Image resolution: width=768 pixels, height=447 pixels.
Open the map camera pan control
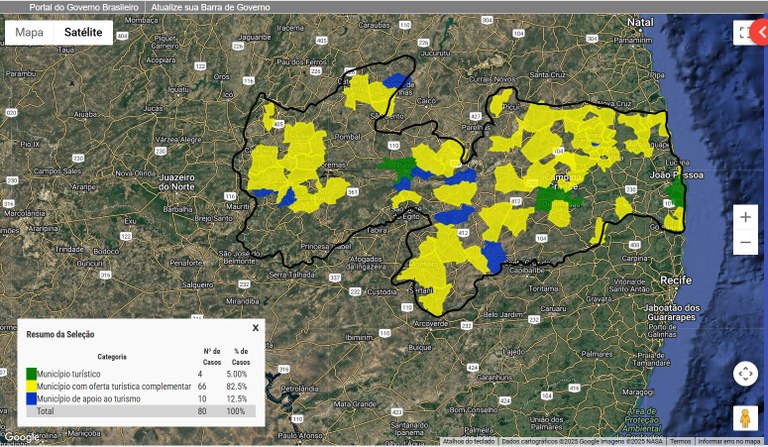pyautogui.click(x=745, y=374)
